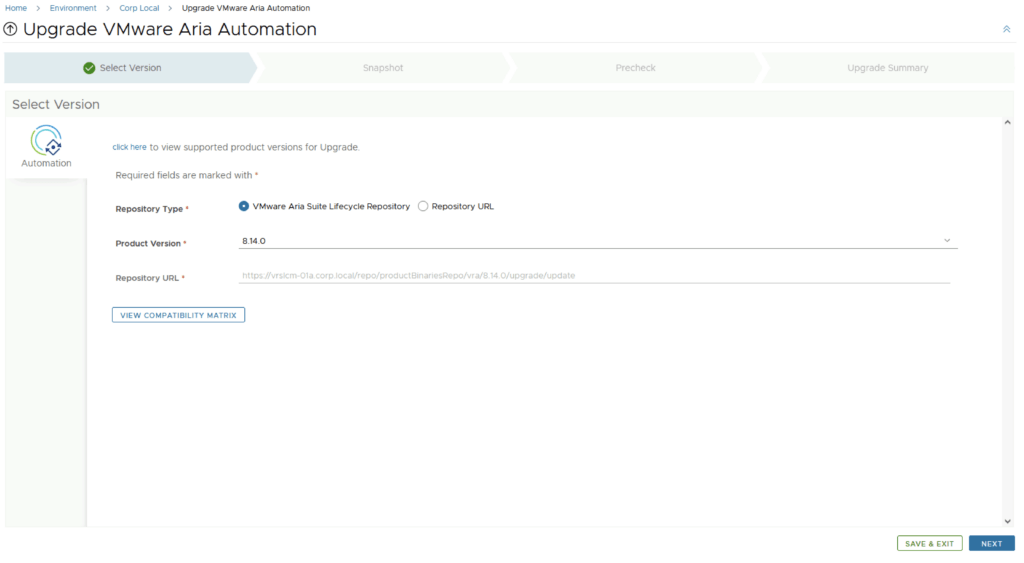Viewport: 1024px width, 563px height.
Task: Navigate to Corp Local breadcrumb
Action: click(139, 8)
